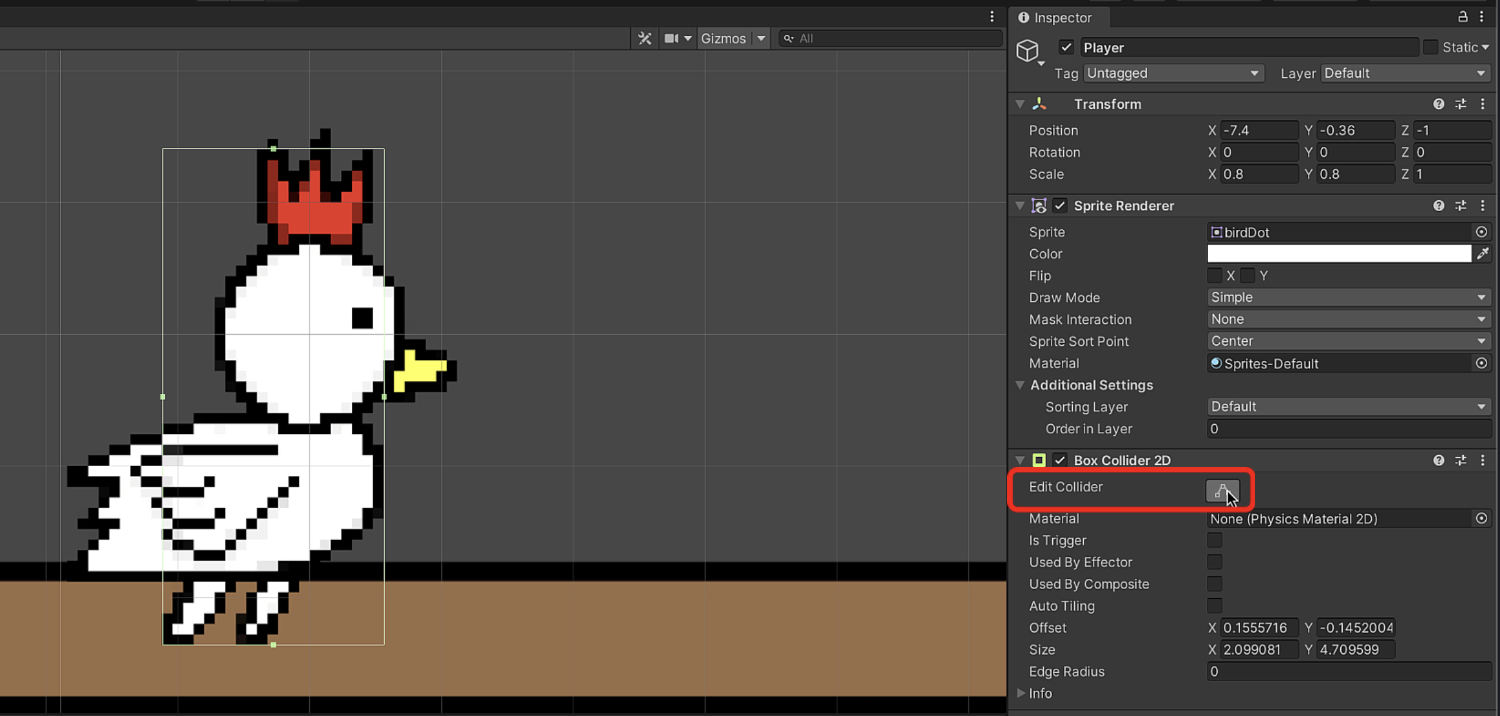Click the Transform component axes icon
Viewport: 1500px width, 716px height.
tap(1039, 104)
